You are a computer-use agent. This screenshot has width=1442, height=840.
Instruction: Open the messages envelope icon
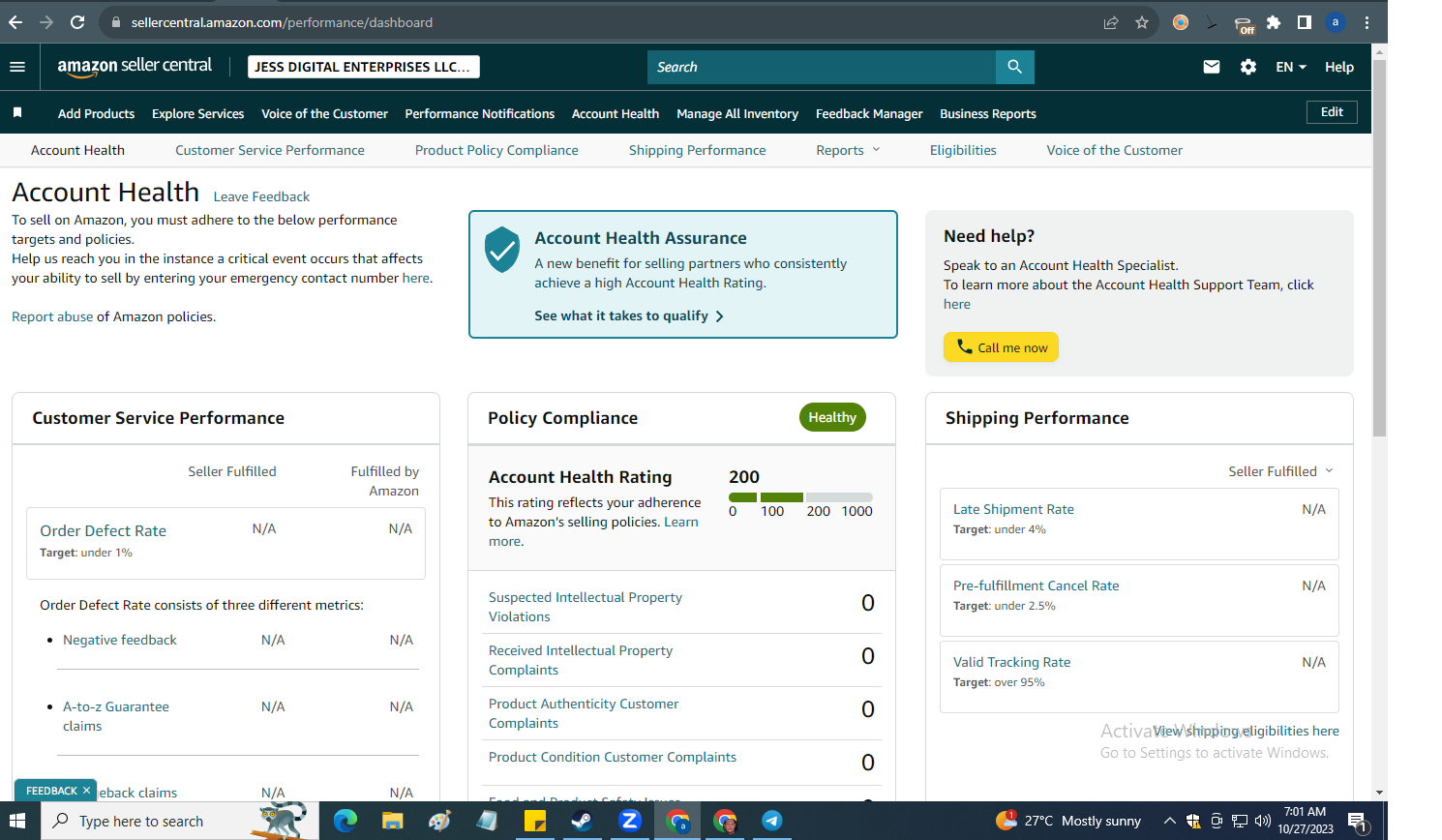point(1211,67)
